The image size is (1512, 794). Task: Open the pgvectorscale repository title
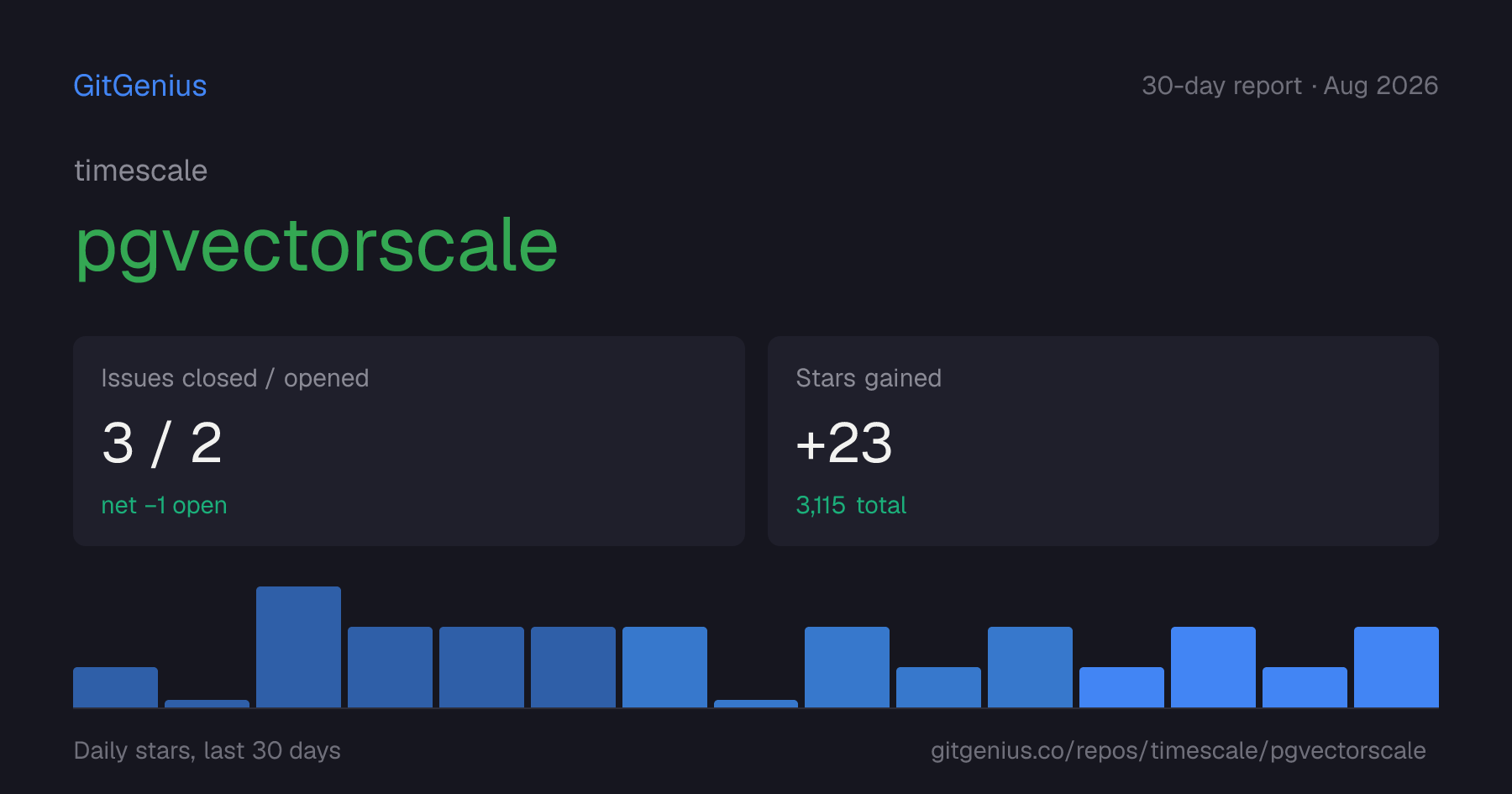coord(317,247)
